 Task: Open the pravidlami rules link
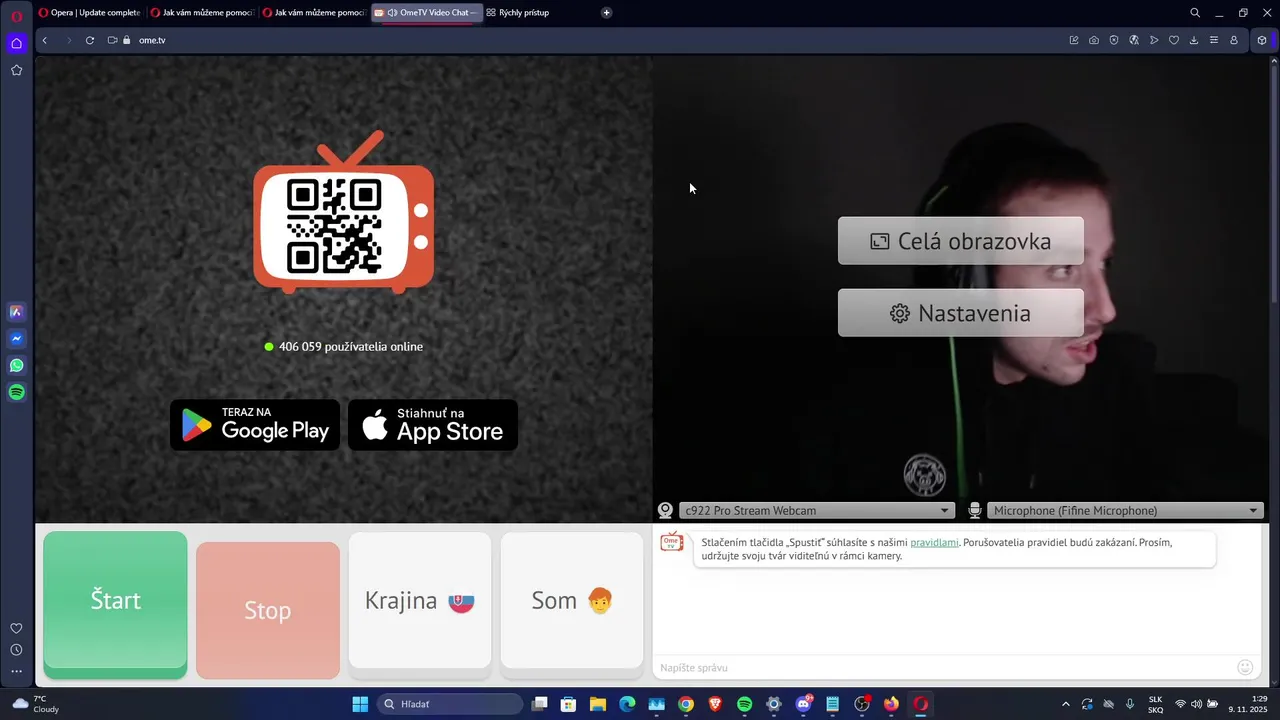tap(934, 542)
